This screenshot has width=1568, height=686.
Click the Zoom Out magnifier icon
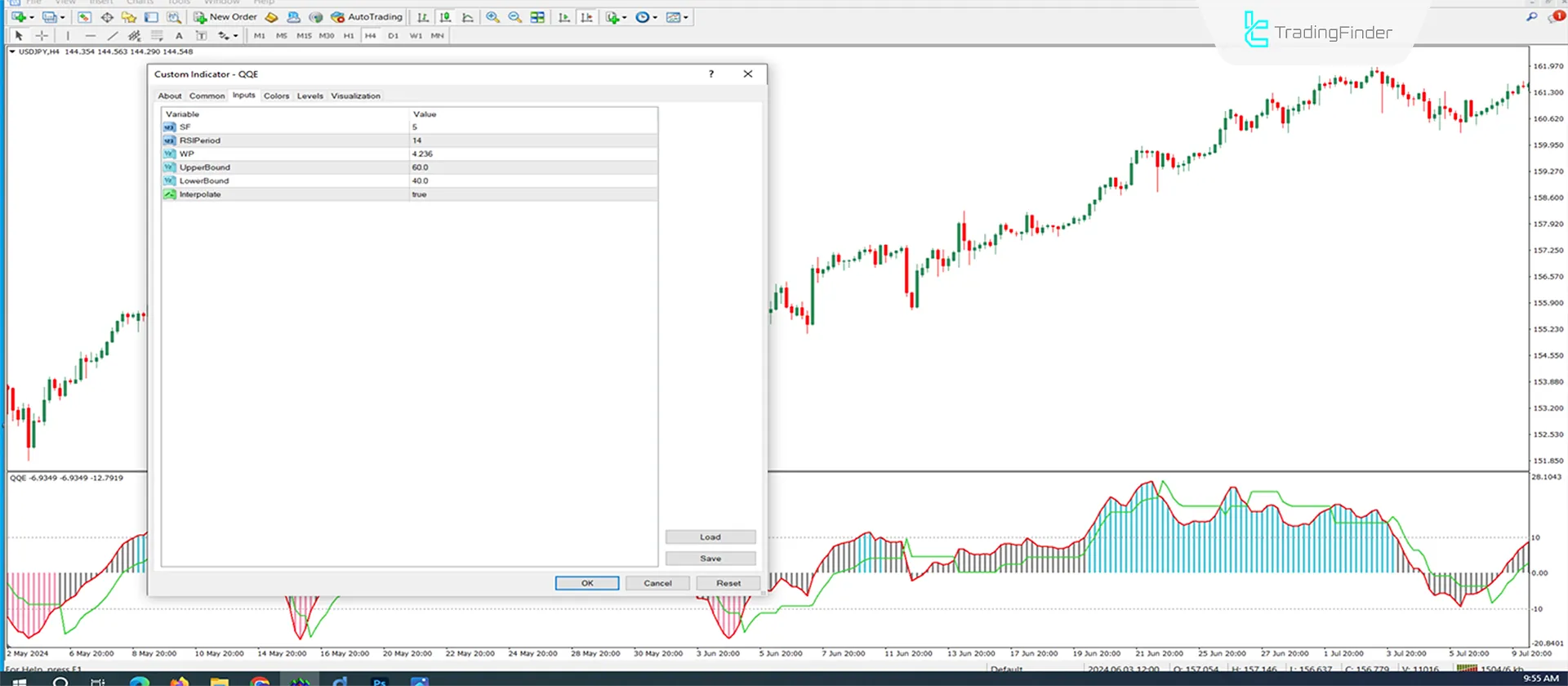514,17
